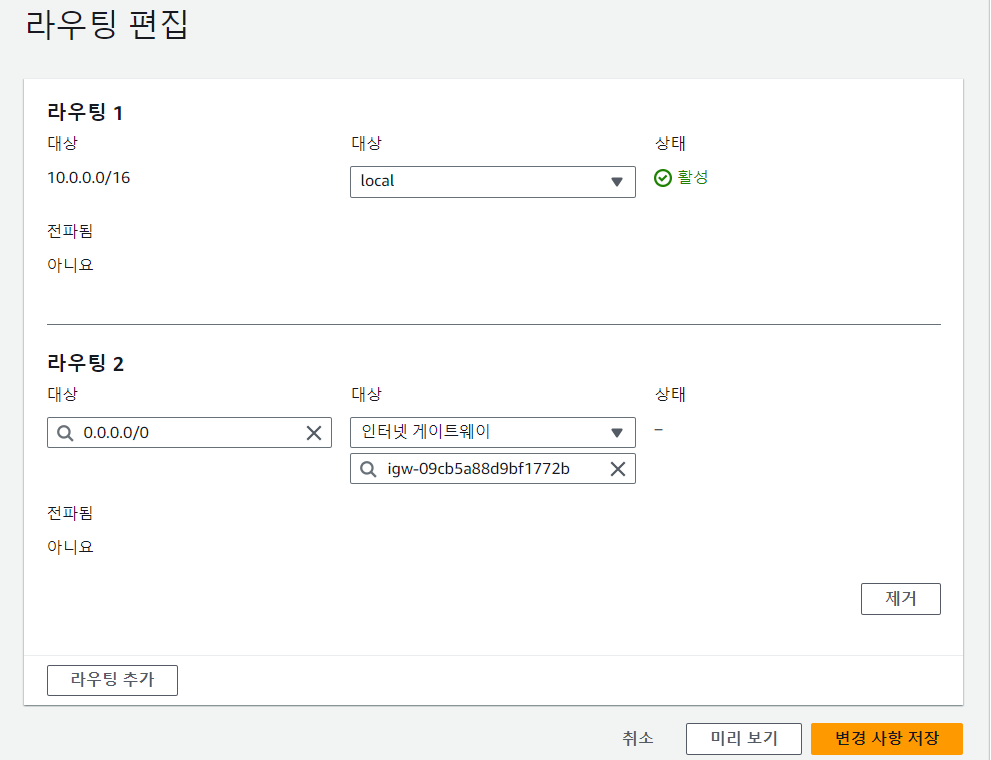Click the 활성 status text
This screenshot has height=760, width=991.
[x=693, y=178]
